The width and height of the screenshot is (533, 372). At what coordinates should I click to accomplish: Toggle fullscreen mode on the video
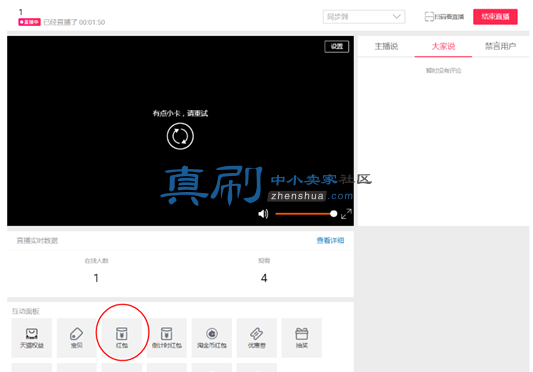coord(346,214)
